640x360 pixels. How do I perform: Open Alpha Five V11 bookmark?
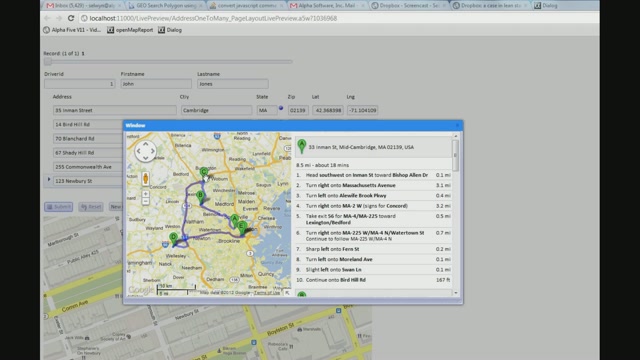point(72,30)
